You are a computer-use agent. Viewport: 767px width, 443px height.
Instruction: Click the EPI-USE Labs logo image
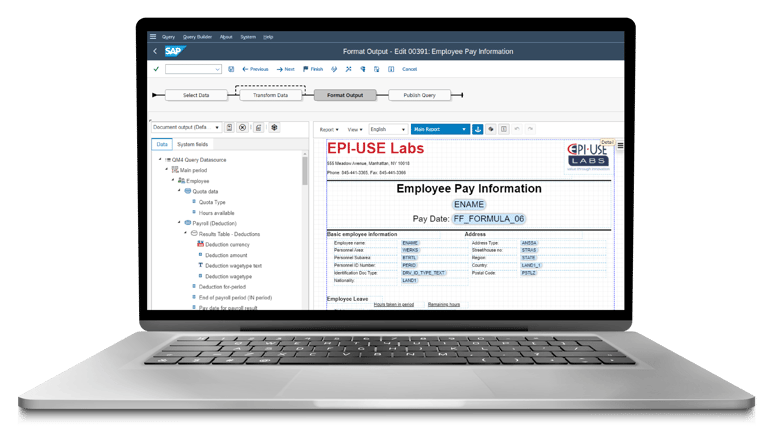pyautogui.click(x=588, y=155)
